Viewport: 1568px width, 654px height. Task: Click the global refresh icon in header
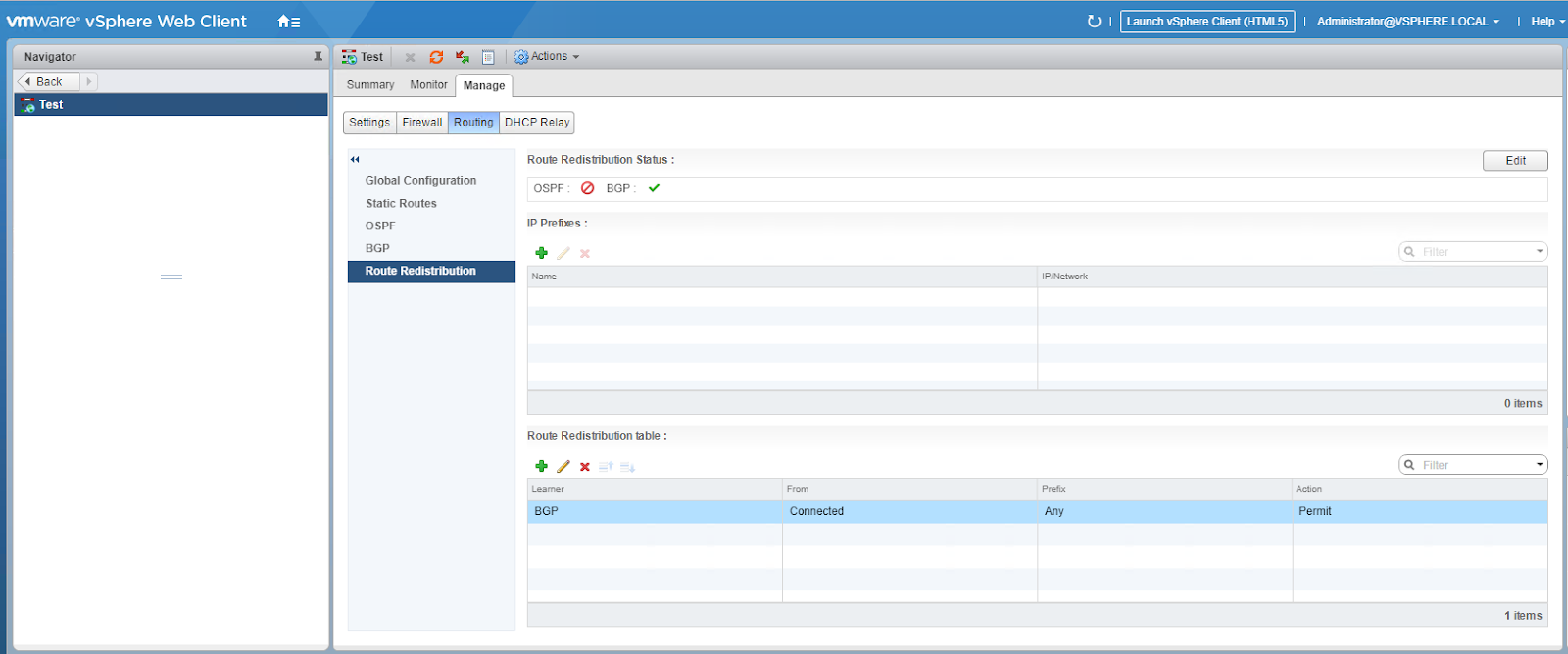(1094, 22)
